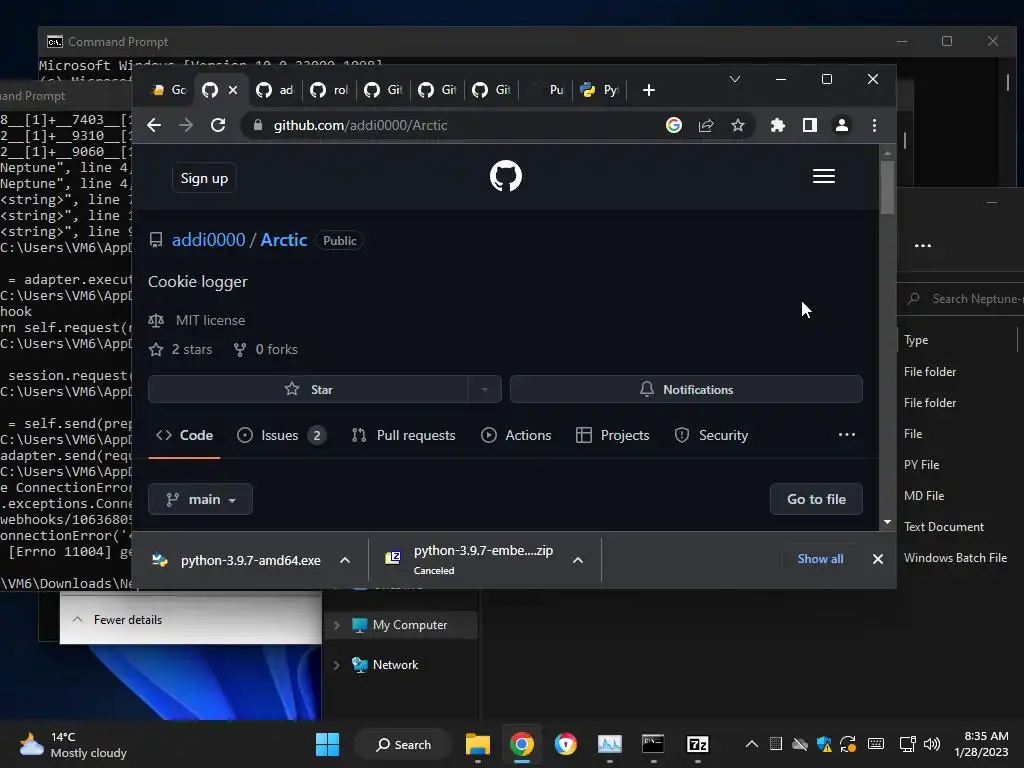
Task: Click the Notifications button
Action: 686,389
